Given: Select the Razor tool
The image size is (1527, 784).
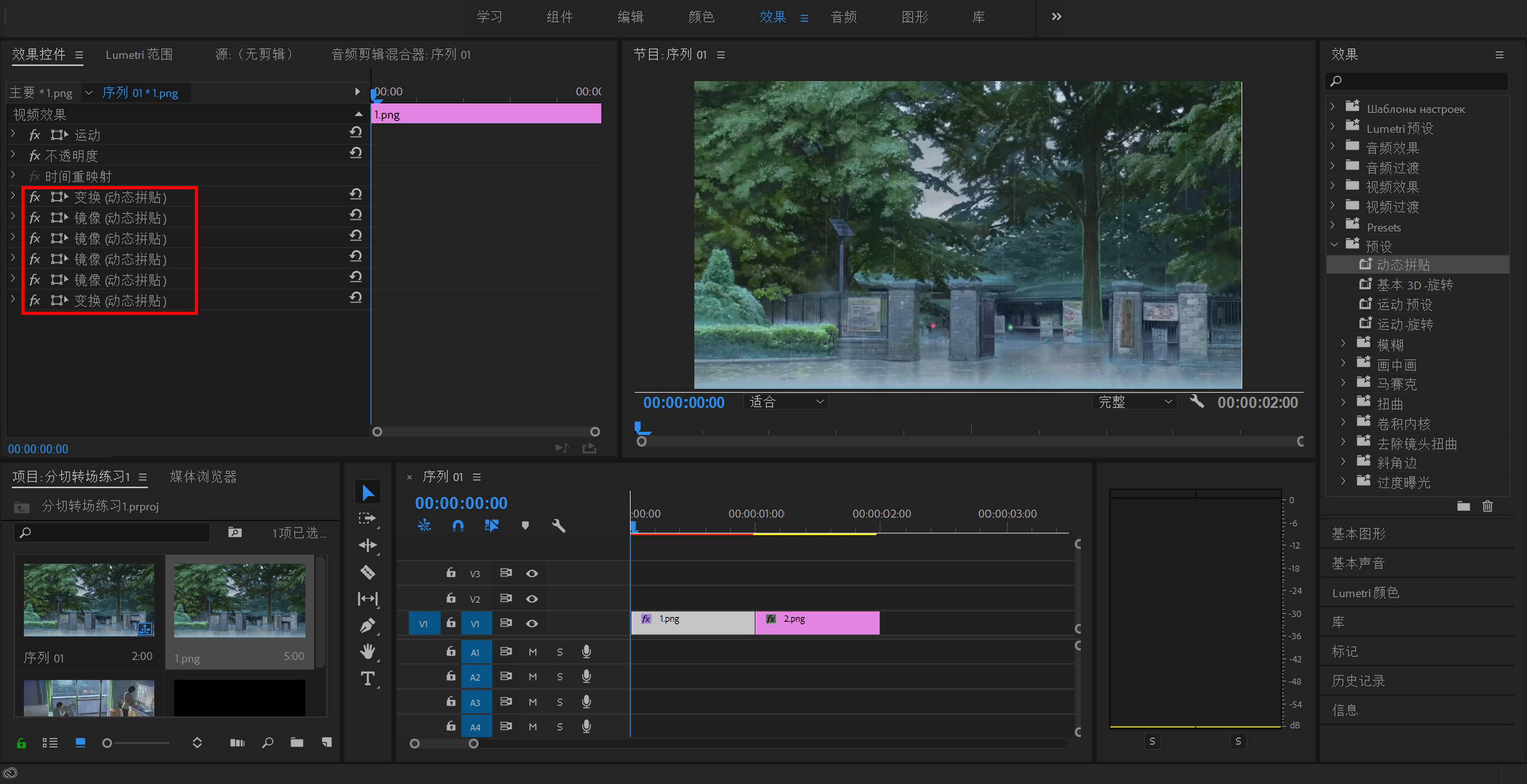Looking at the screenshot, I should pyautogui.click(x=367, y=572).
